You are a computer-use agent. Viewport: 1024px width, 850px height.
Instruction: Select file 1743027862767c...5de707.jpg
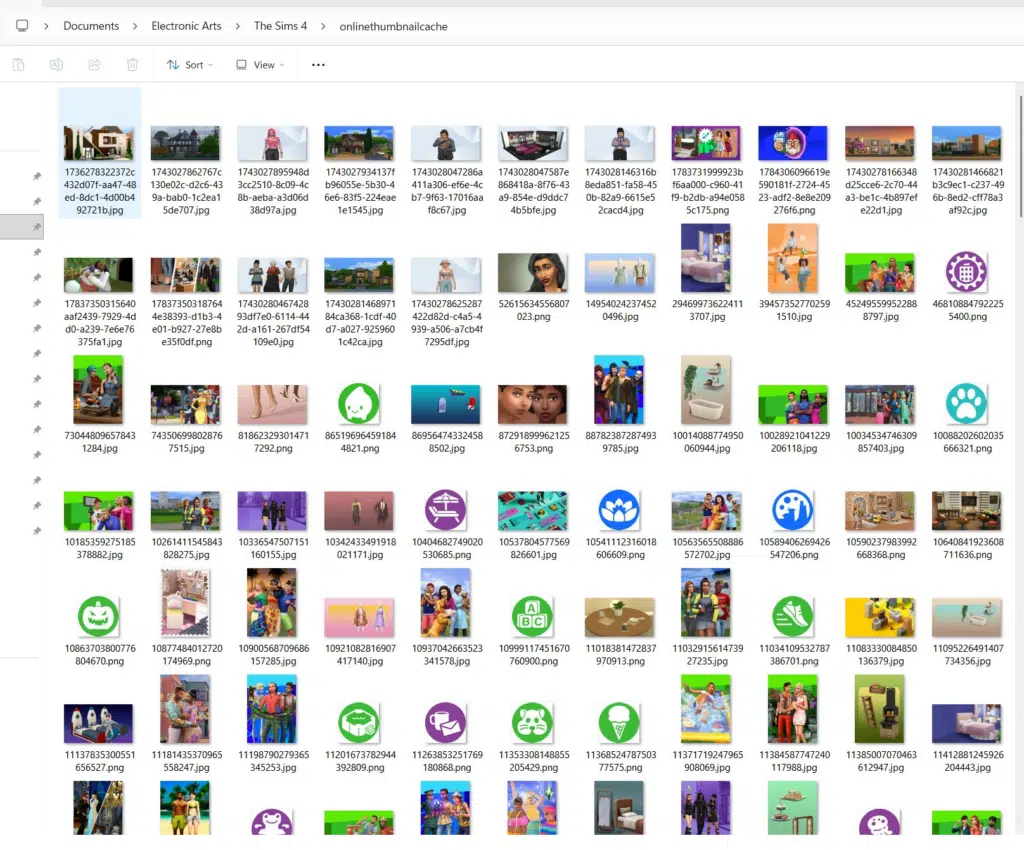pos(185,170)
